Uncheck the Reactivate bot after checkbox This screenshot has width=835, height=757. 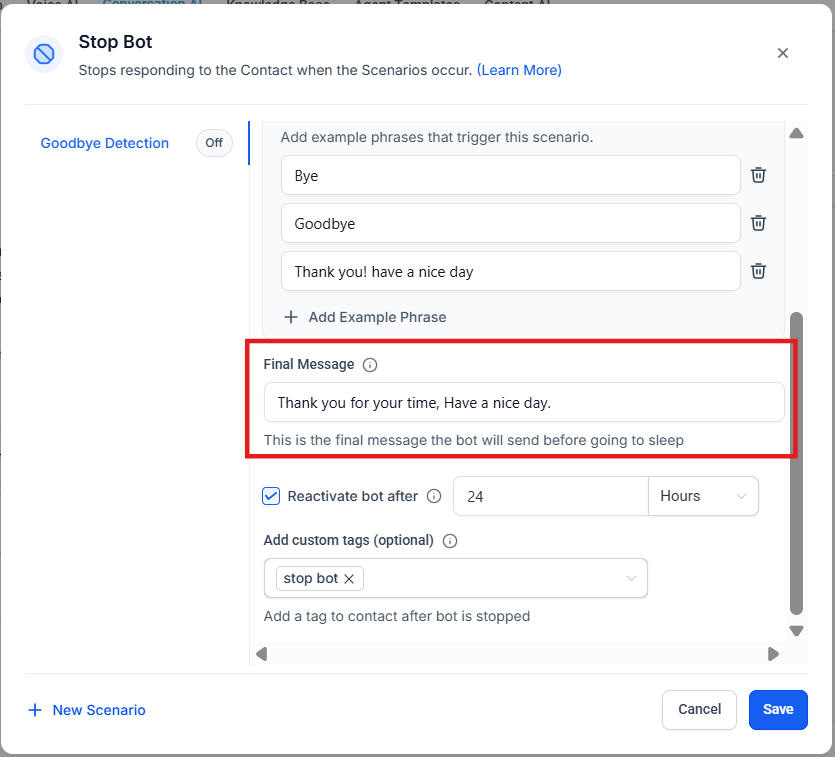tap(271, 496)
